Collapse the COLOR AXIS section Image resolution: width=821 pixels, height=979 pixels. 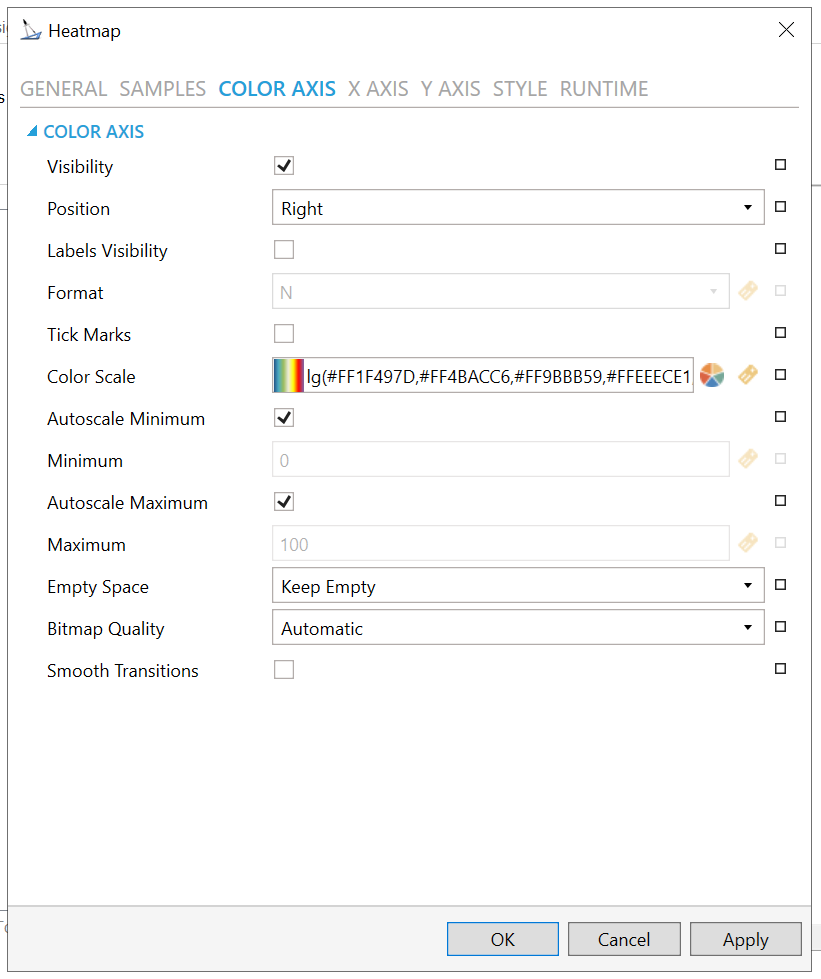click(x=33, y=131)
